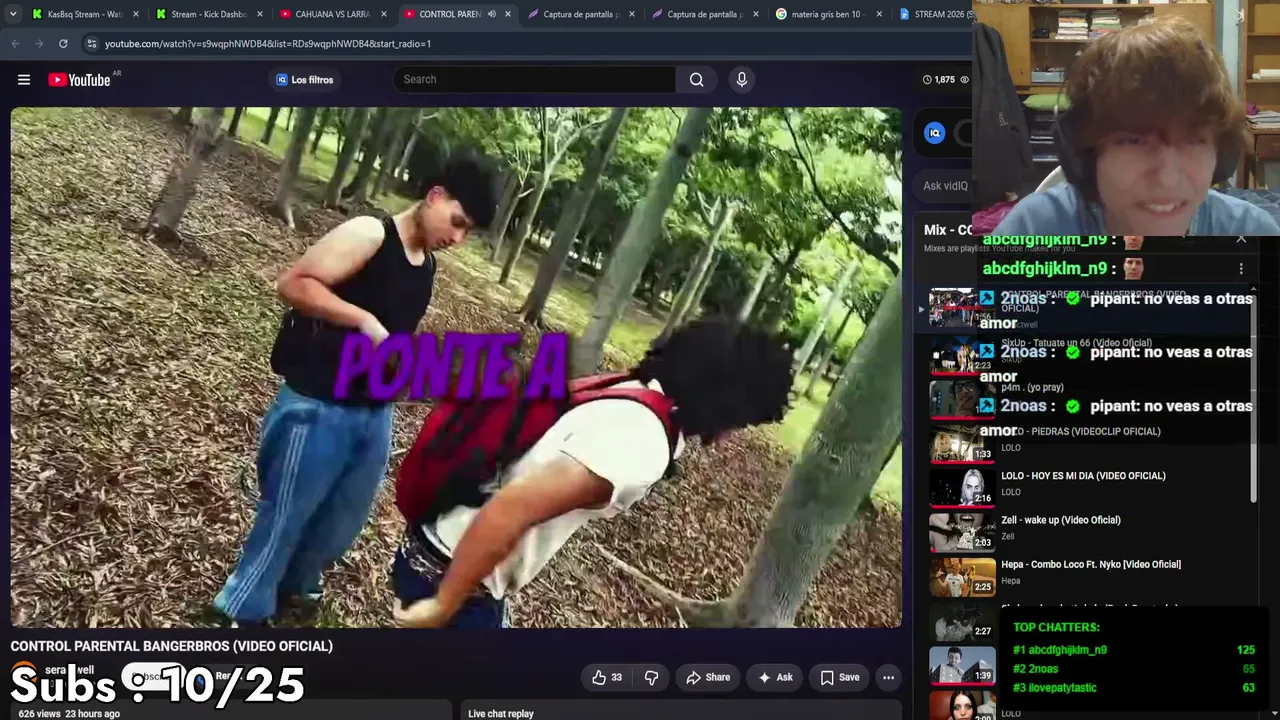Select LOLO - HOY ES MI DIA title
The image size is (1280, 720).
1083,476
